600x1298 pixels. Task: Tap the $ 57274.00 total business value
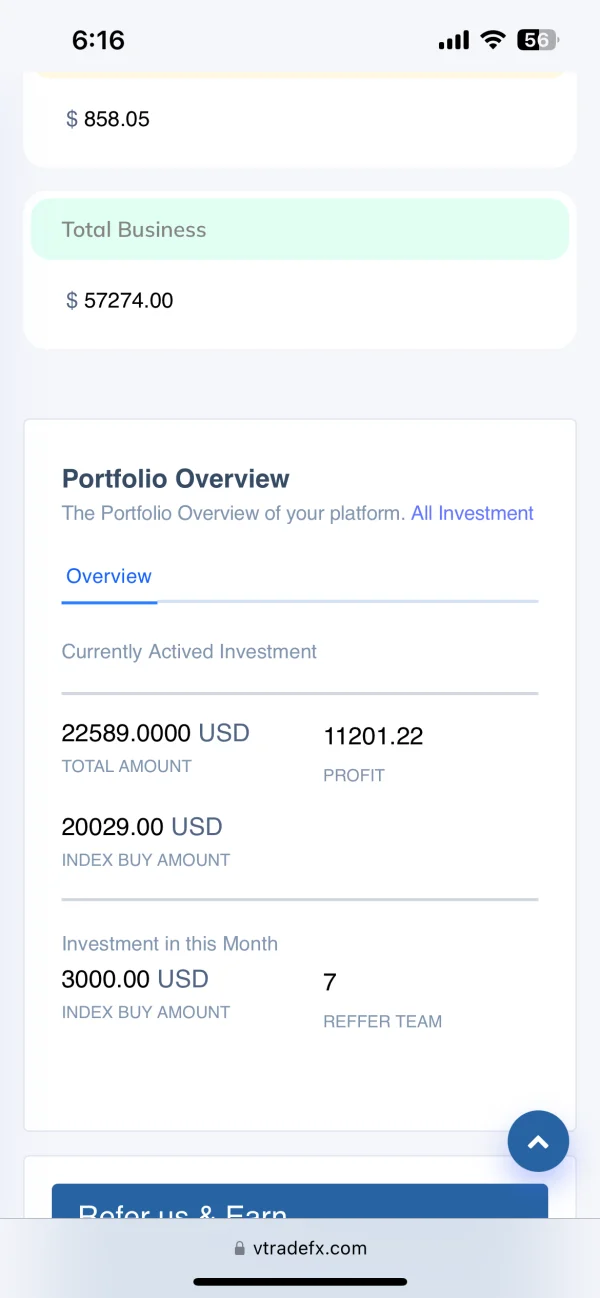point(120,300)
